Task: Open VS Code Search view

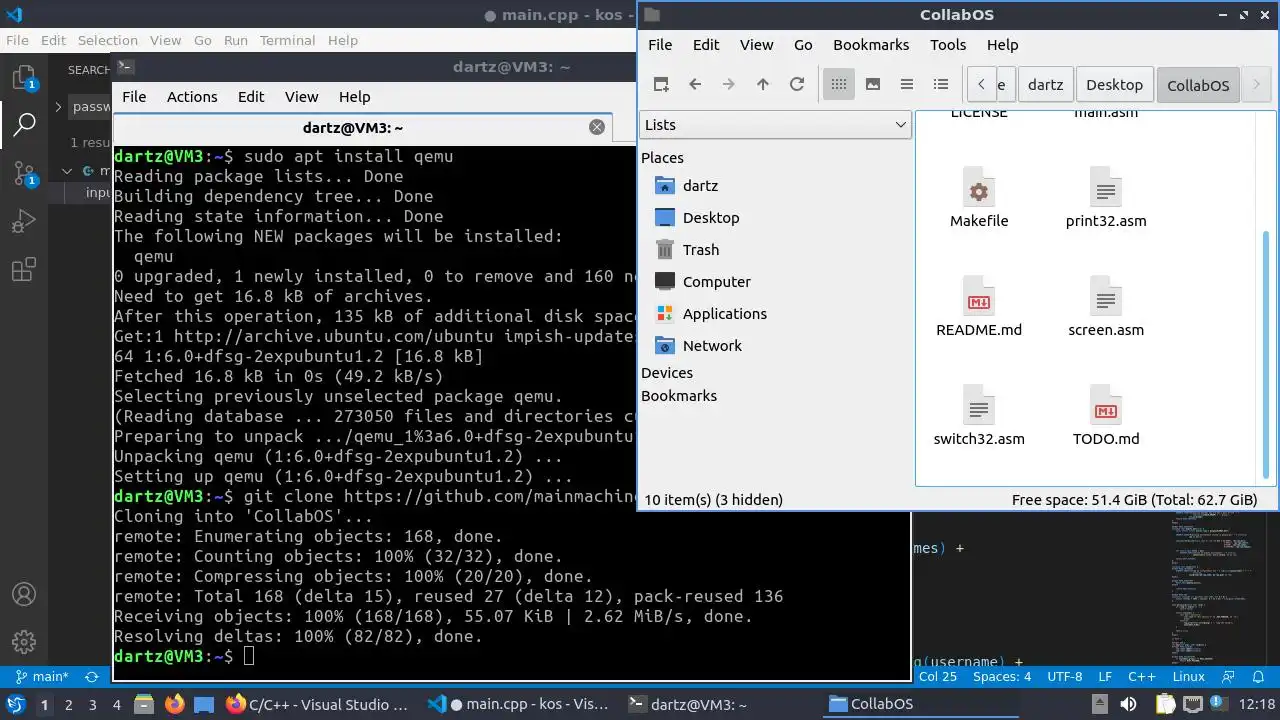Action: click(x=24, y=125)
